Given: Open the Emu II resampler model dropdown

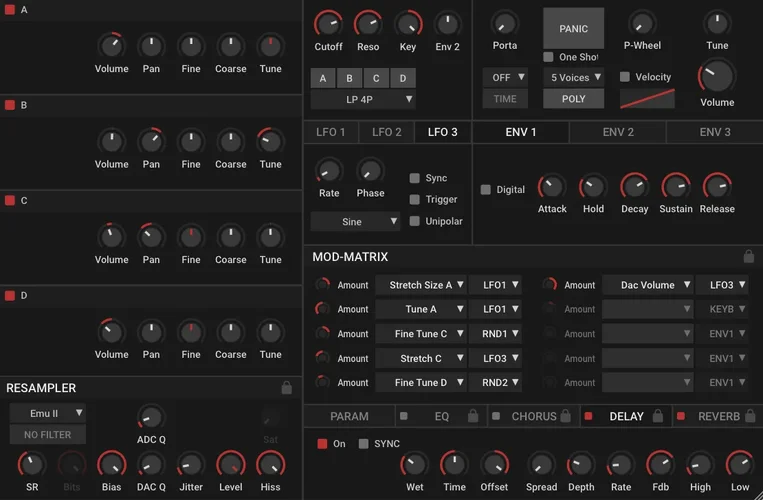Looking at the screenshot, I should pos(47,412).
